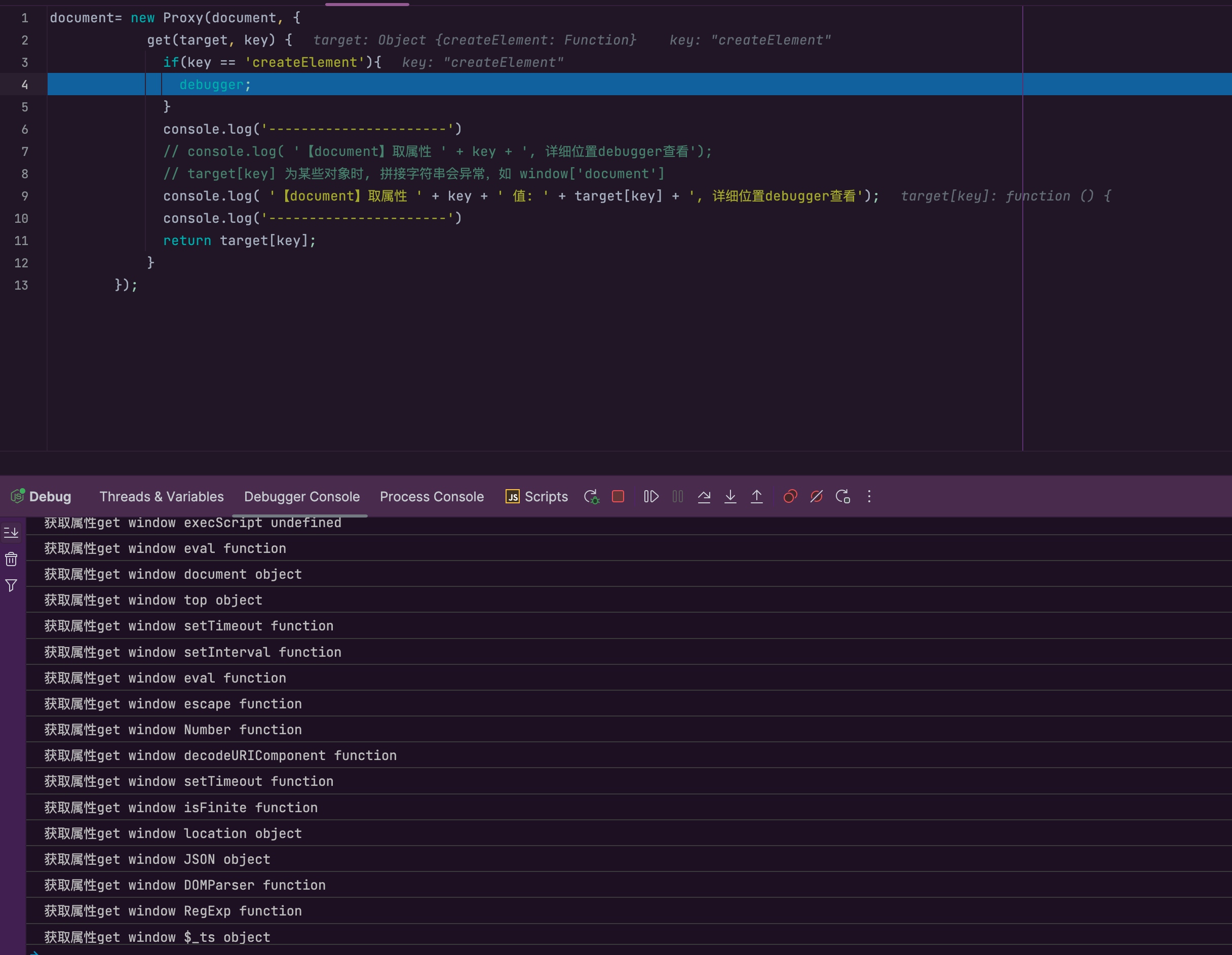Switch to Threads & Variables tab
1232x955 pixels.
[162, 497]
